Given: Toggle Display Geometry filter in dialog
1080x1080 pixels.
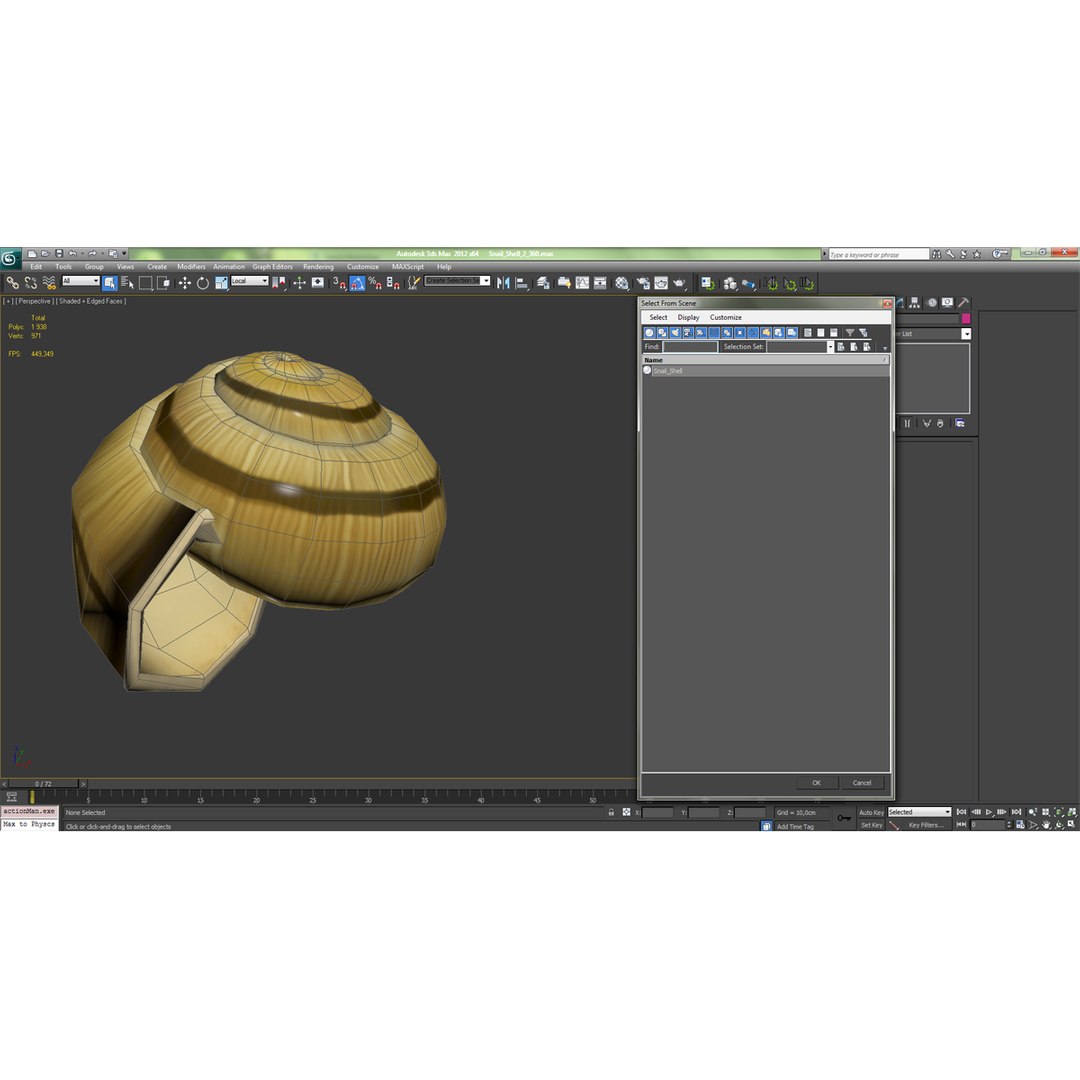Looking at the screenshot, I should pyautogui.click(x=650, y=333).
